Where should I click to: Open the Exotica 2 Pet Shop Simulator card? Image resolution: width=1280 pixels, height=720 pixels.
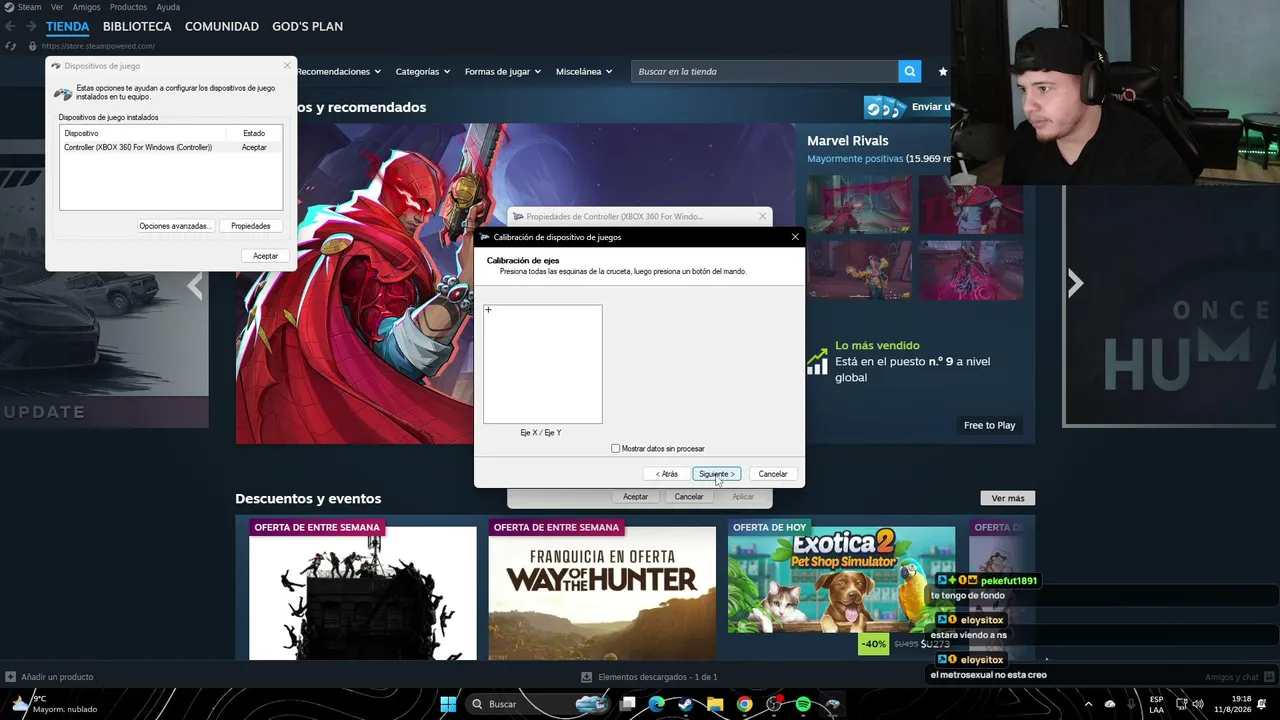[x=841, y=588]
